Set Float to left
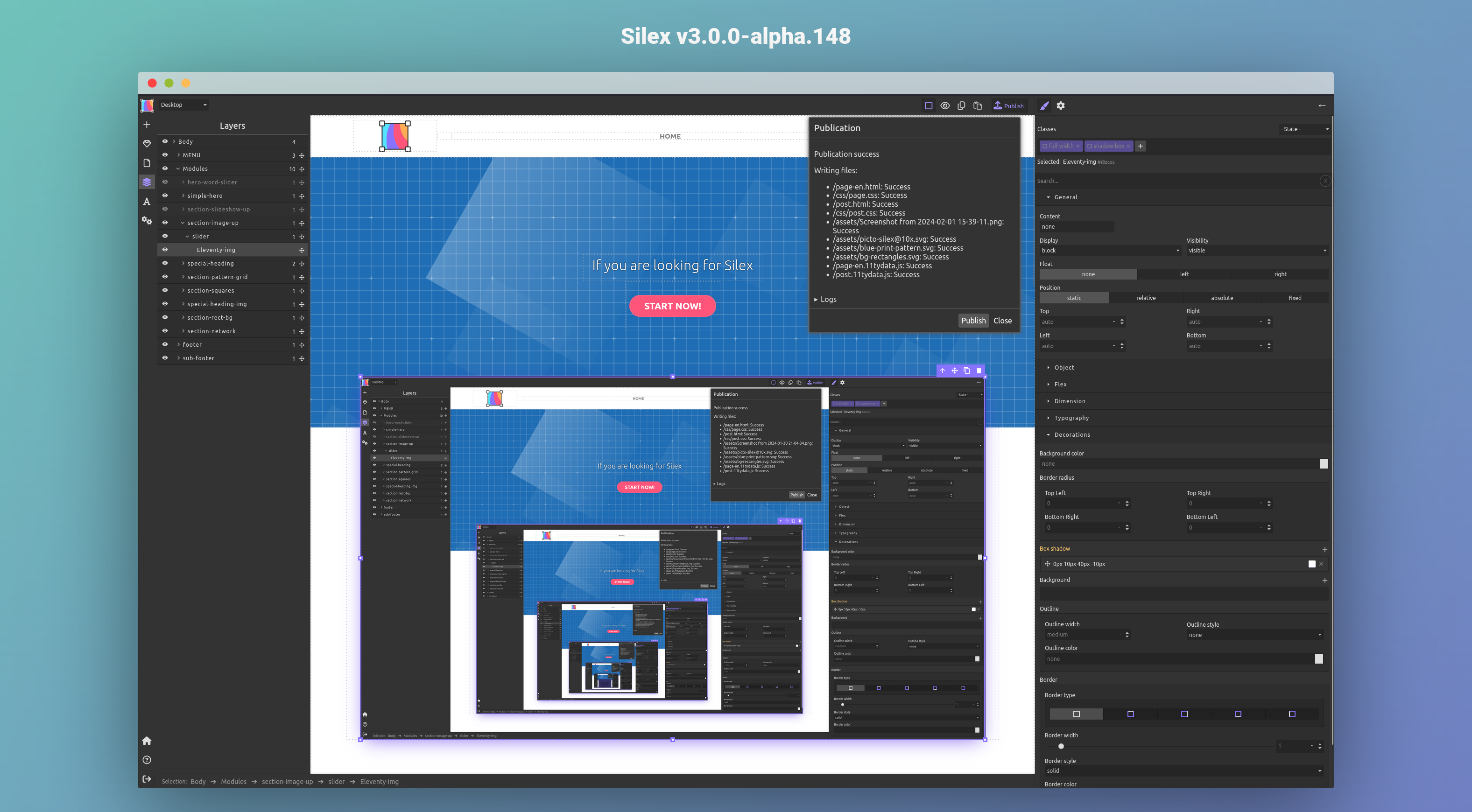 [1184, 274]
